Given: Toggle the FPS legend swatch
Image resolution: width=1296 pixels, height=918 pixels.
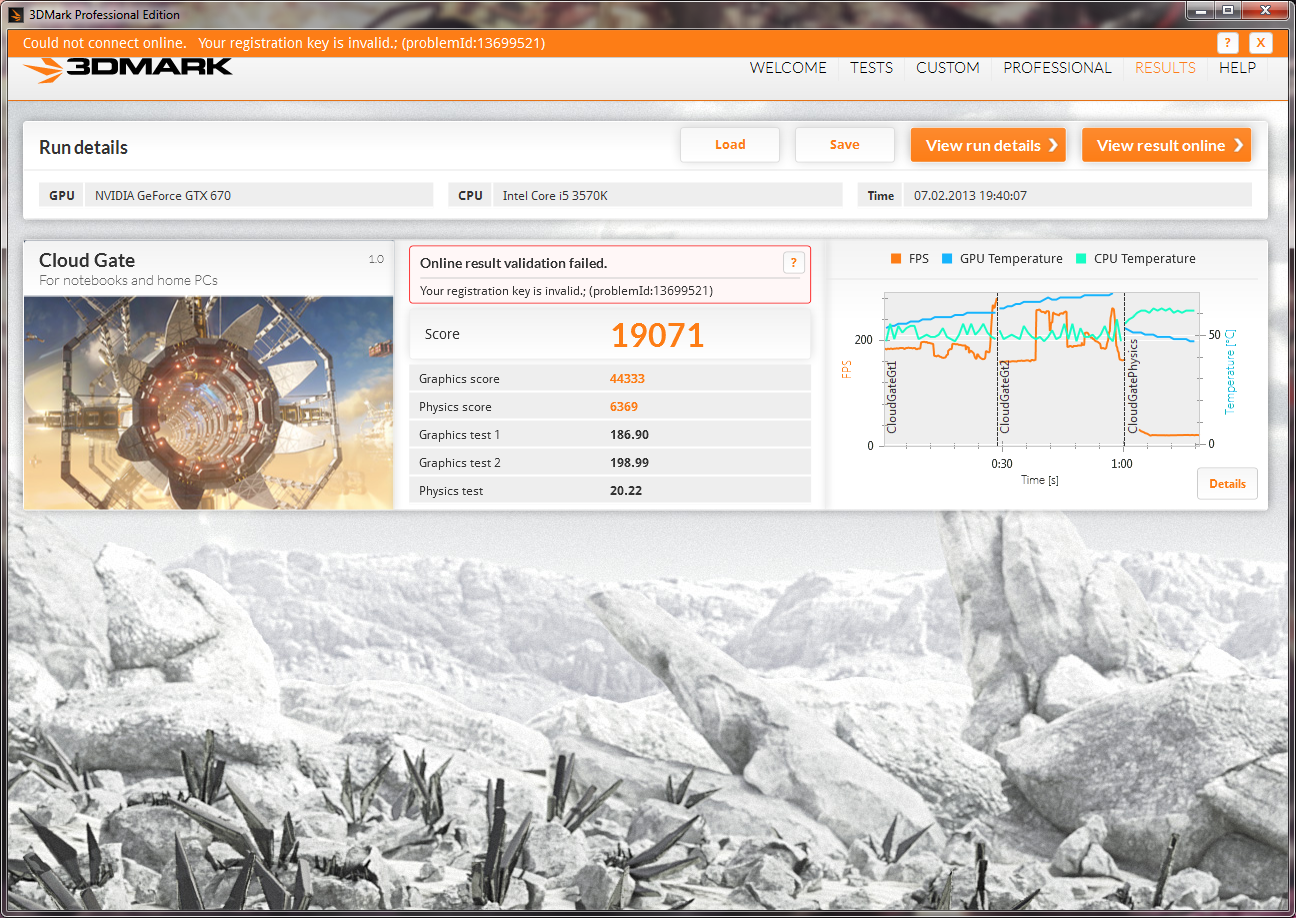Looking at the screenshot, I should tap(895, 259).
